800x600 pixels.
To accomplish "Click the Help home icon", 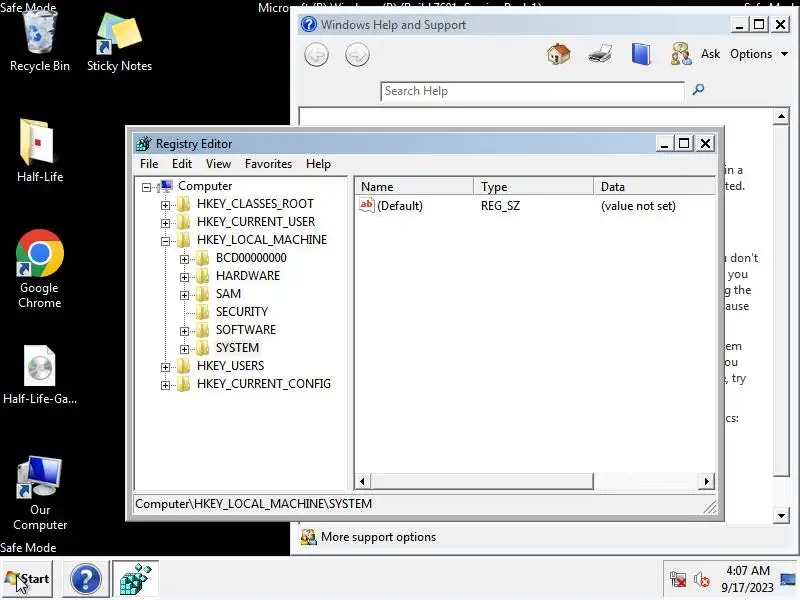I will [558, 54].
